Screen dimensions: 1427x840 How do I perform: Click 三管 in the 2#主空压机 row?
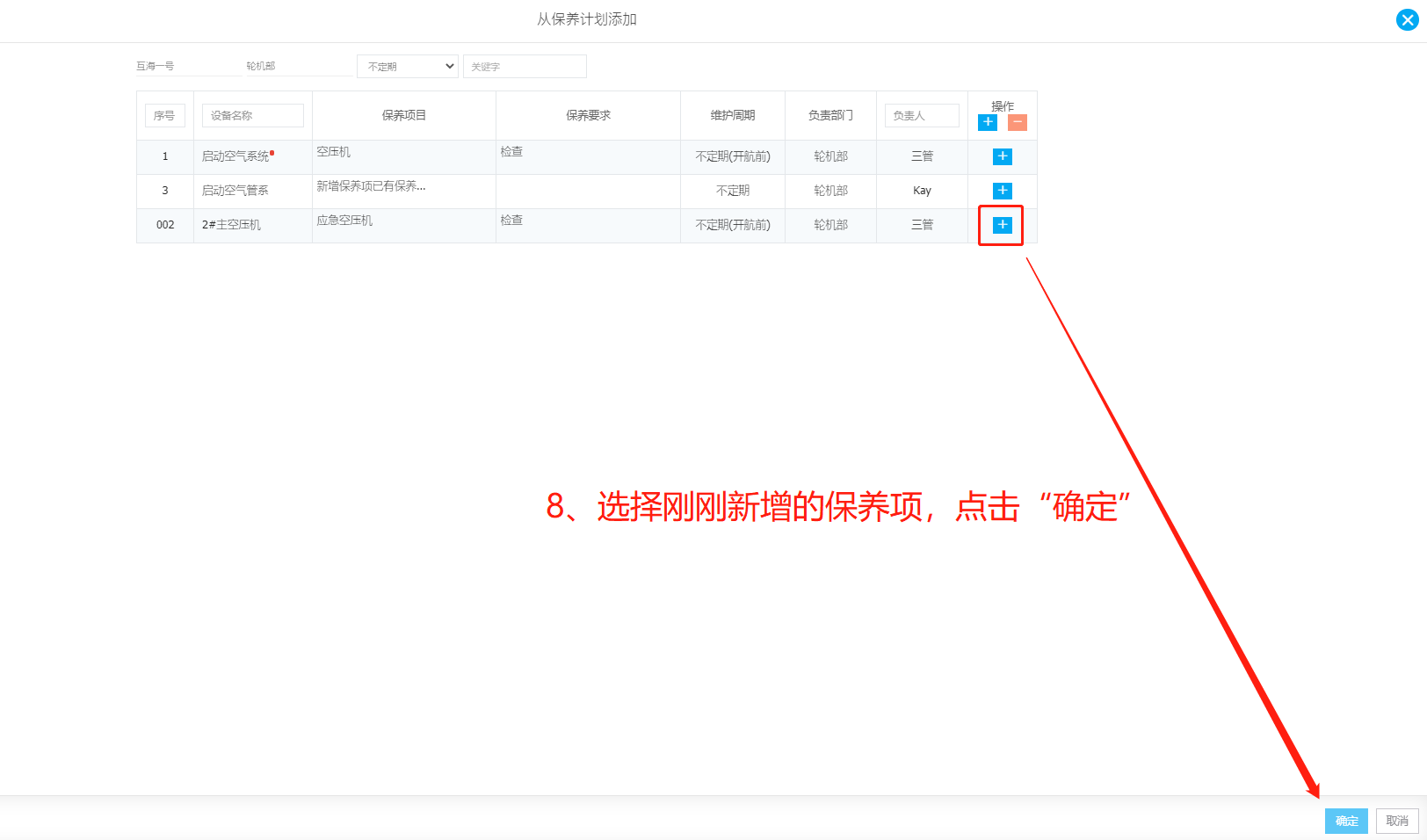click(922, 225)
